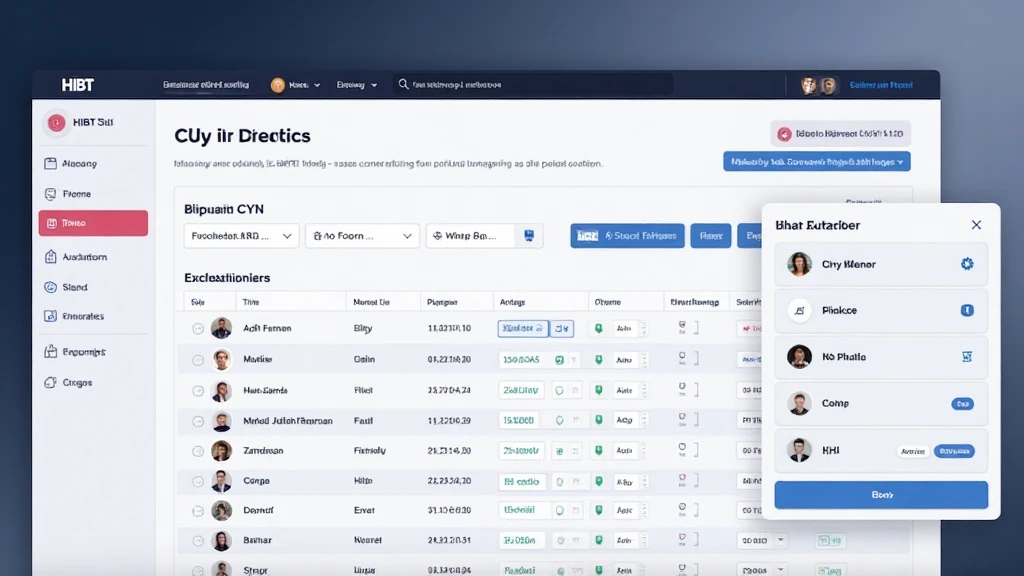Click the HIBT logo in top bar
The height and width of the screenshot is (576, 1024).
point(77,85)
